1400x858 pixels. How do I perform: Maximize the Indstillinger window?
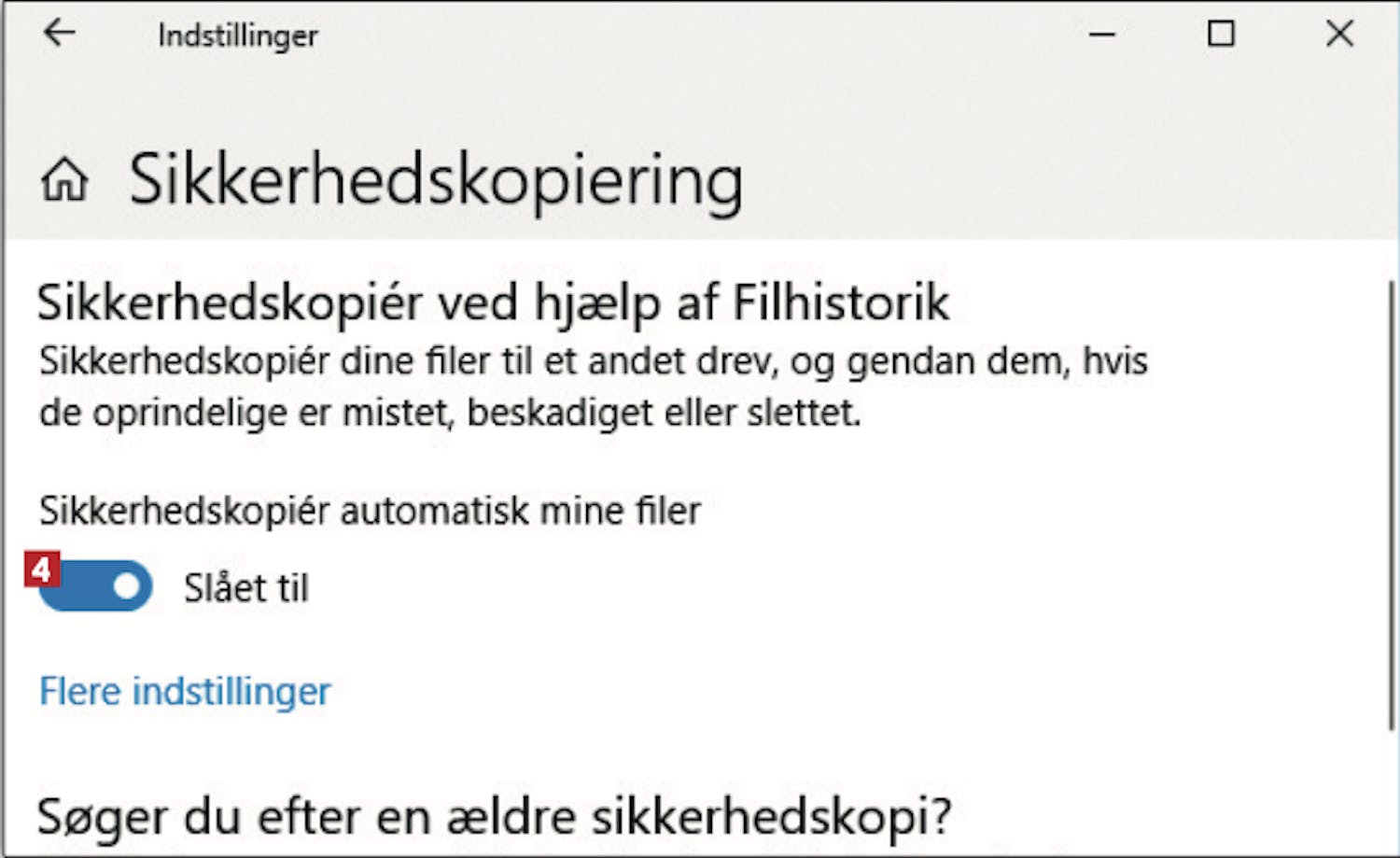(x=1221, y=35)
